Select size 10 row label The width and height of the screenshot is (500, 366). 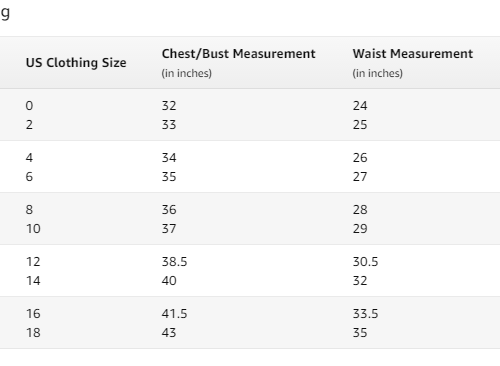point(33,229)
